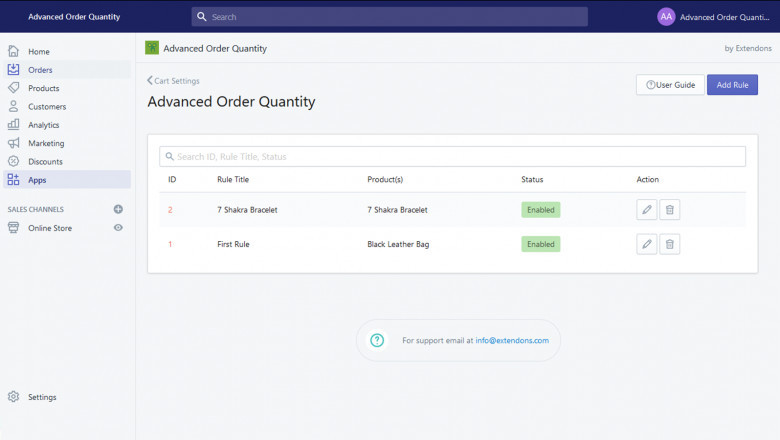
Task: Open Orders in the sidebar
Action: click(x=40, y=70)
